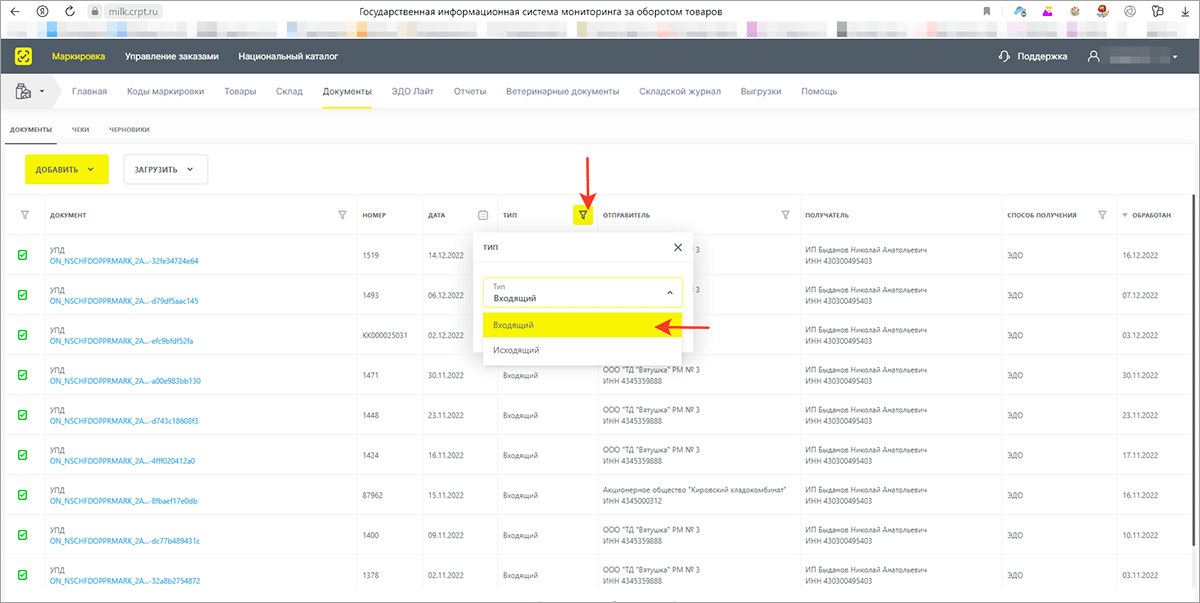This screenshot has height=603, width=1200.
Task: Open filter on the Отправитель column
Action: (x=785, y=214)
